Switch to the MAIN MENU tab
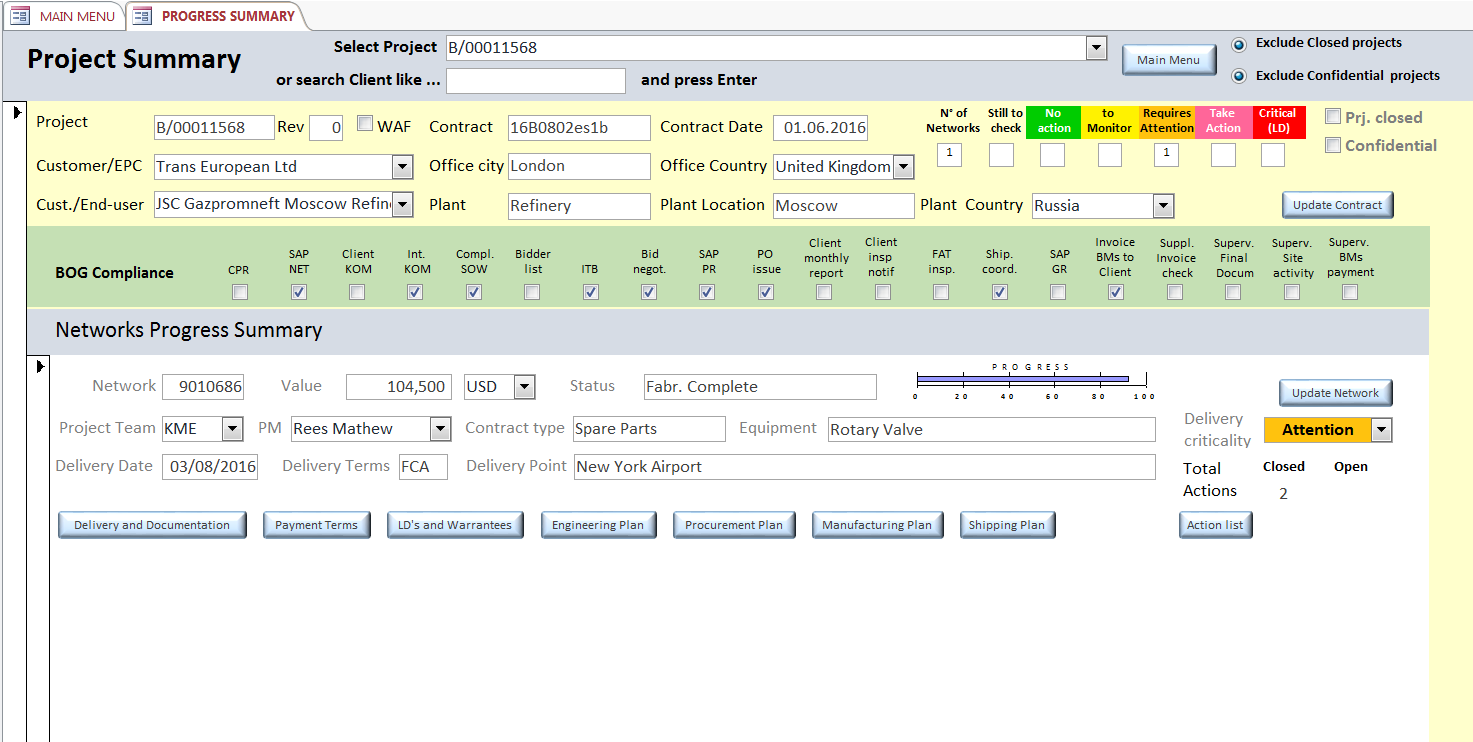 click(63, 16)
